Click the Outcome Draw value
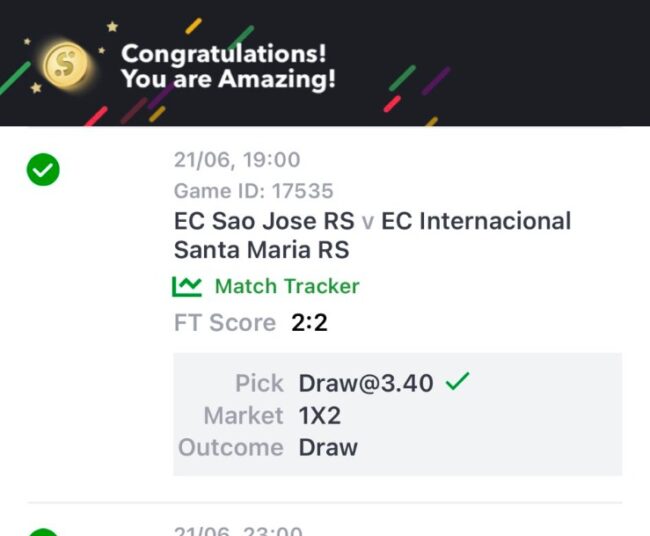This screenshot has height=536, width=650. click(328, 448)
